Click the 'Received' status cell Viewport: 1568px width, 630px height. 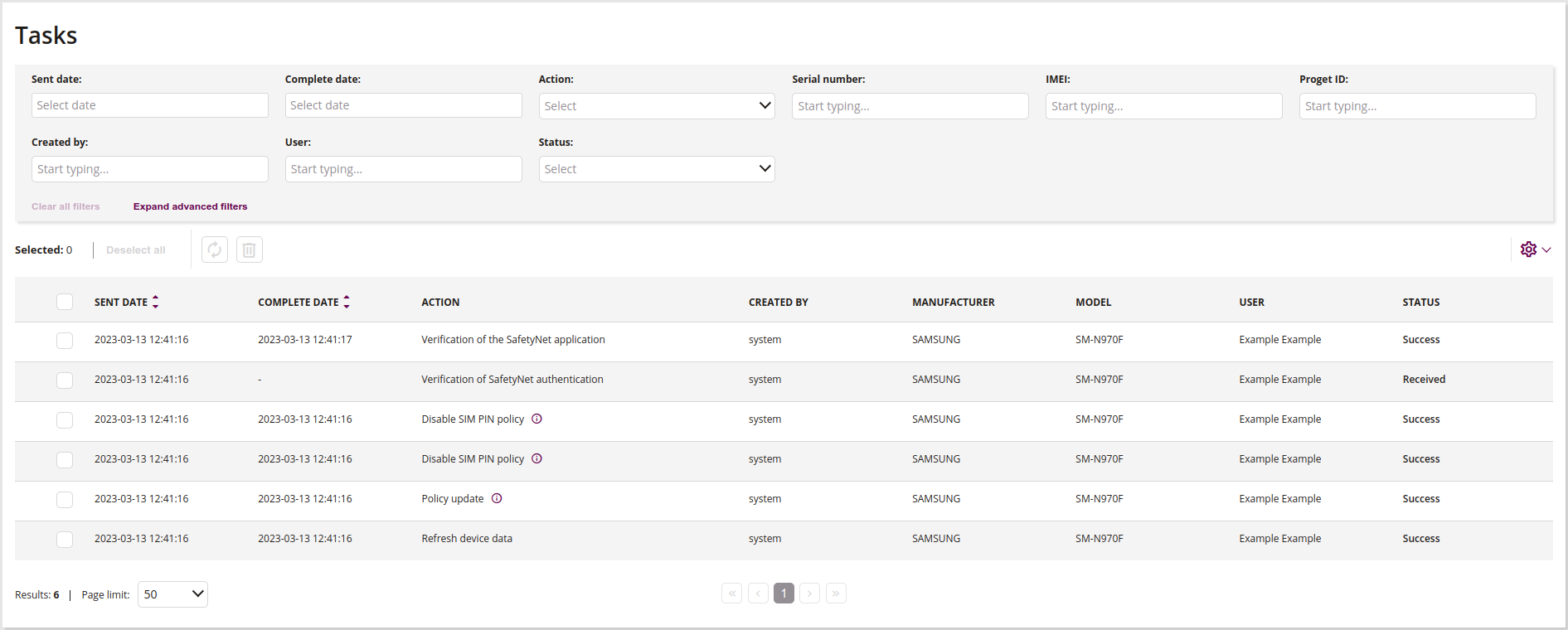[1424, 380]
